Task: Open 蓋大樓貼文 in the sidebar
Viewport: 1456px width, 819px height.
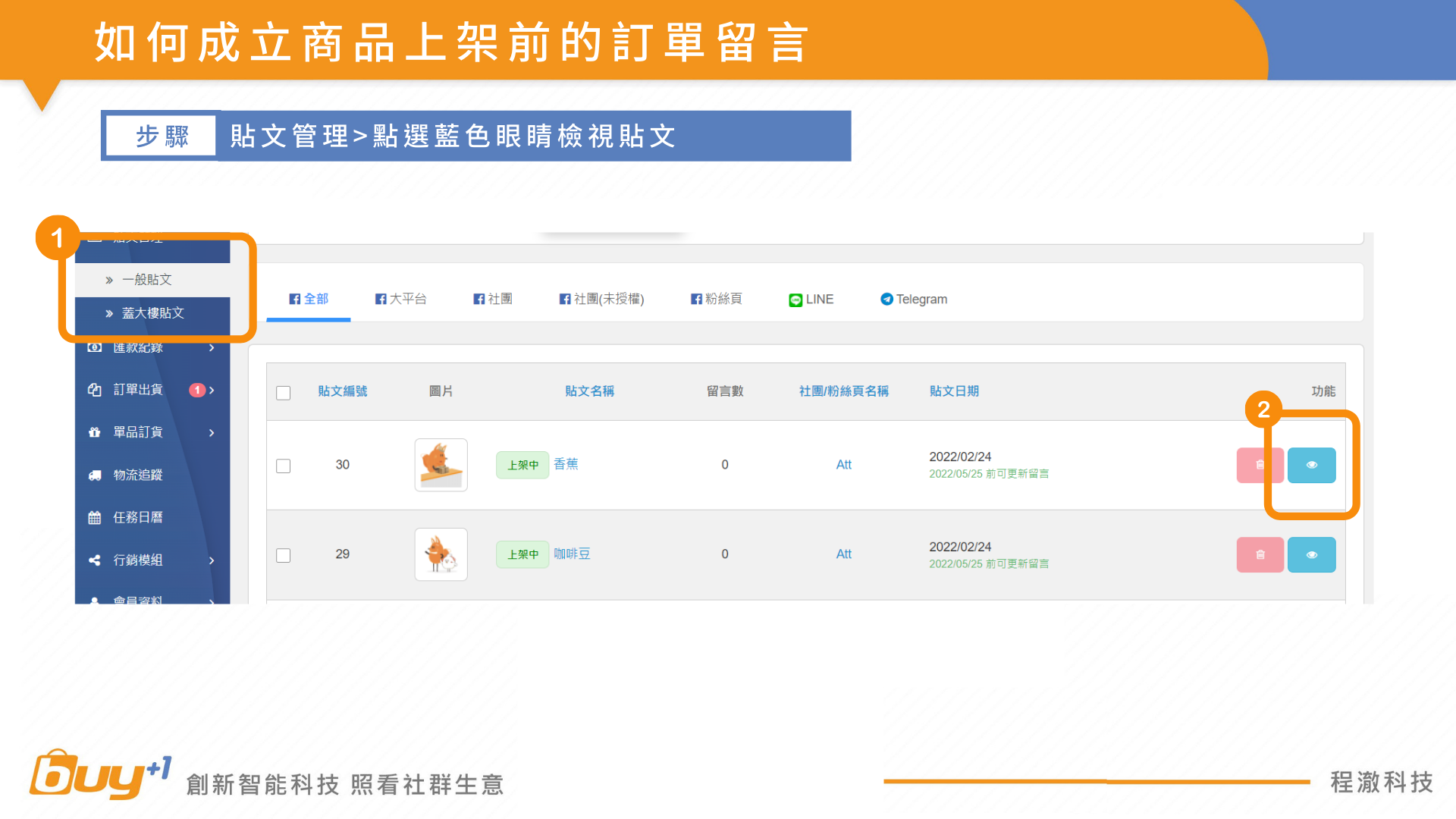Action: tap(152, 313)
